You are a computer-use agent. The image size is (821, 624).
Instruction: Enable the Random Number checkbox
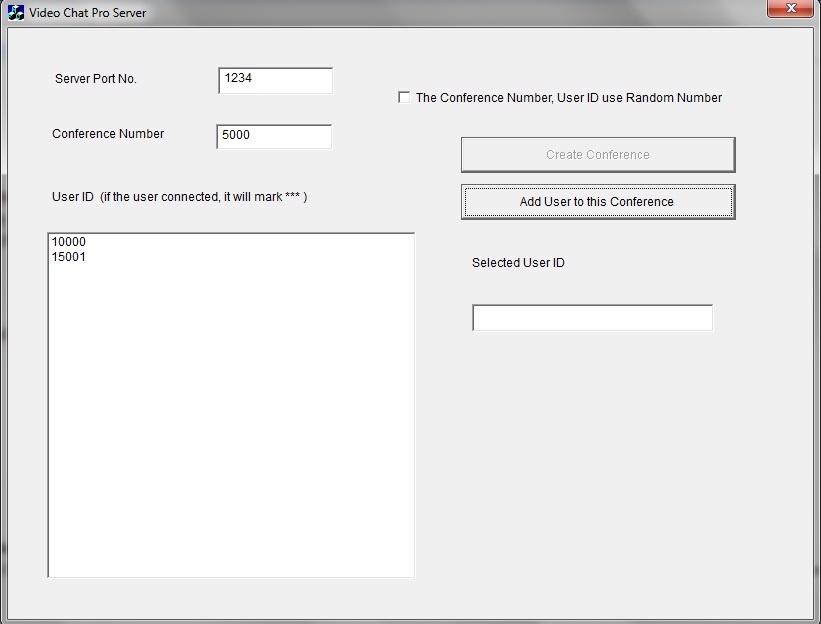click(404, 97)
